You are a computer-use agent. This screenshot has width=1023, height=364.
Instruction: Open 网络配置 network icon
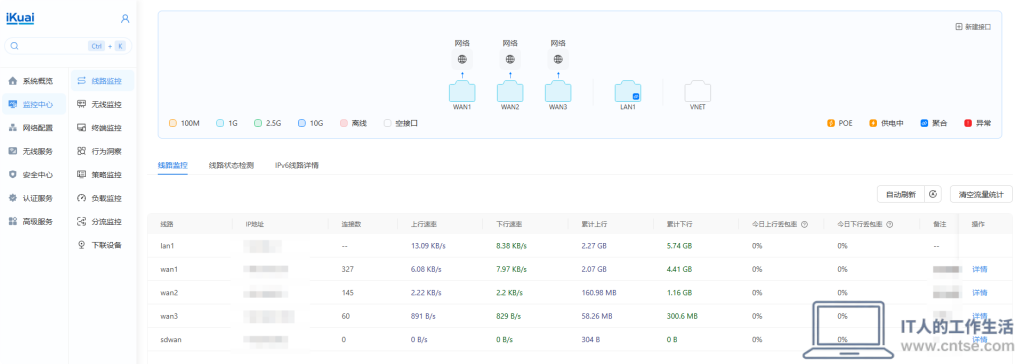tap(12, 128)
